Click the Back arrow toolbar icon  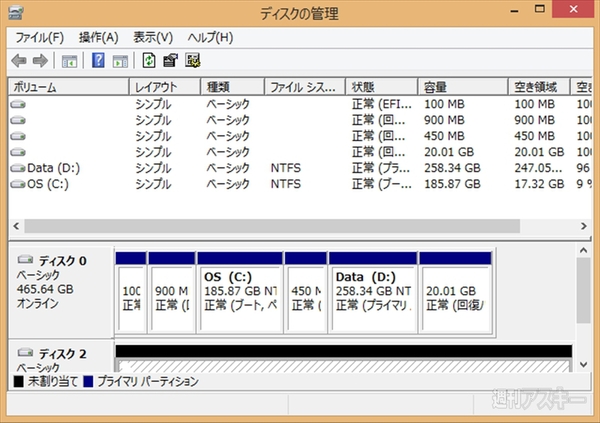19,60
